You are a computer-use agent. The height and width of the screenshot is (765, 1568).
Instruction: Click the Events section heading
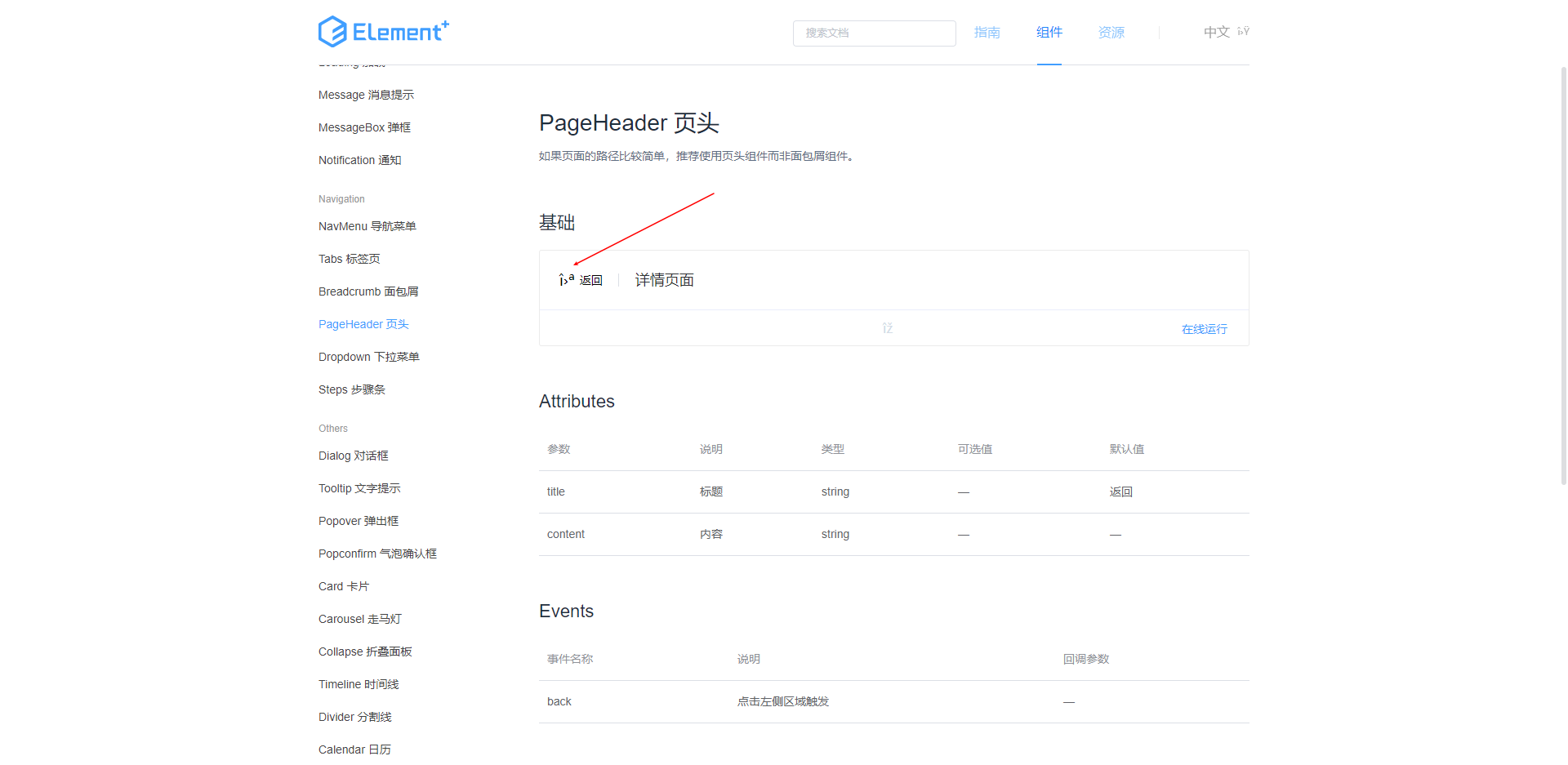click(566, 611)
